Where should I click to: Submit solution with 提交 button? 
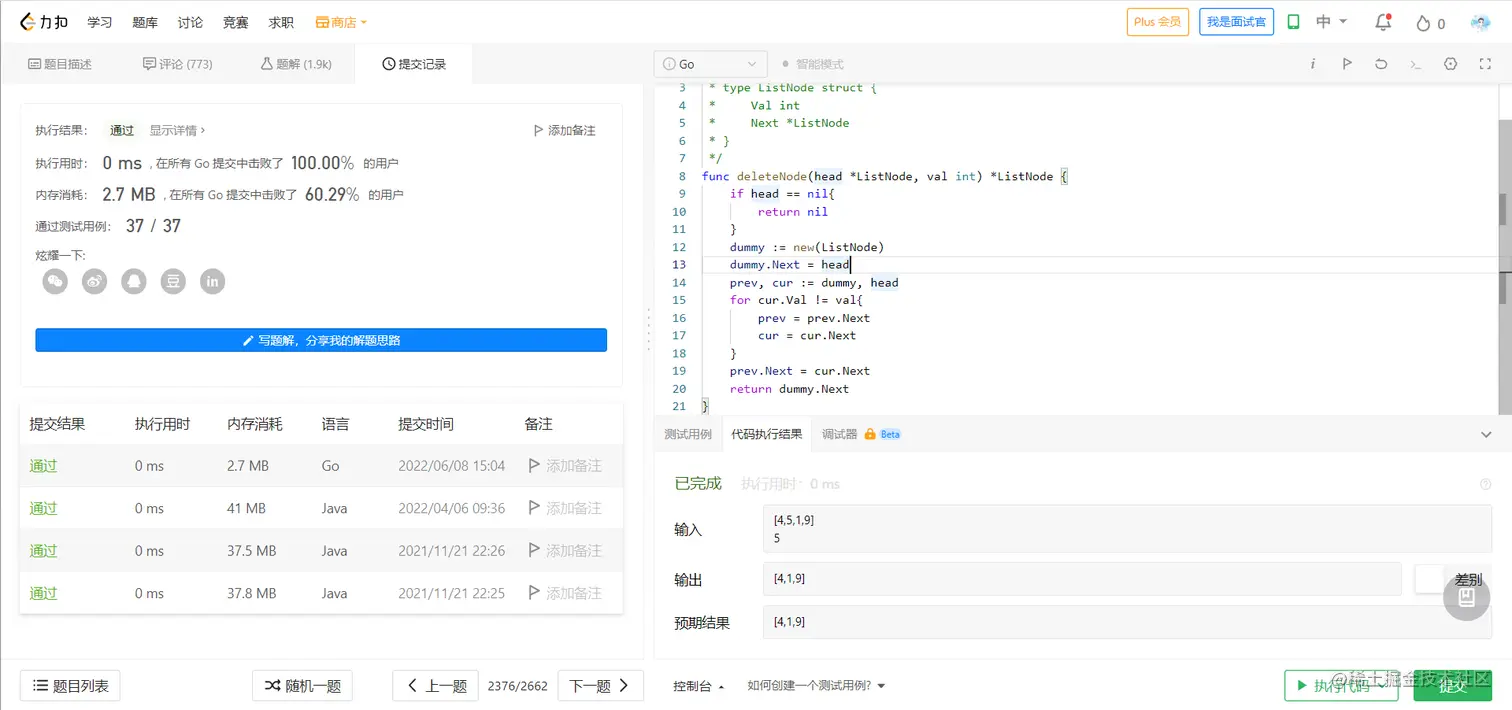1453,686
